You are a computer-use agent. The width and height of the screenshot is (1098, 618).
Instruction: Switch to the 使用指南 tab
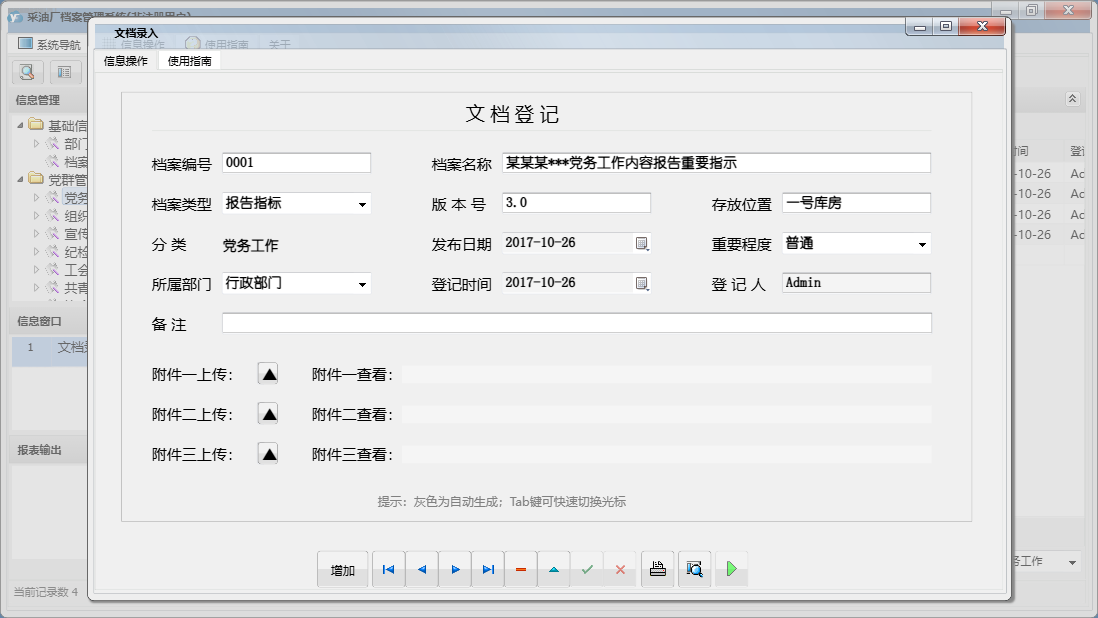189,61
